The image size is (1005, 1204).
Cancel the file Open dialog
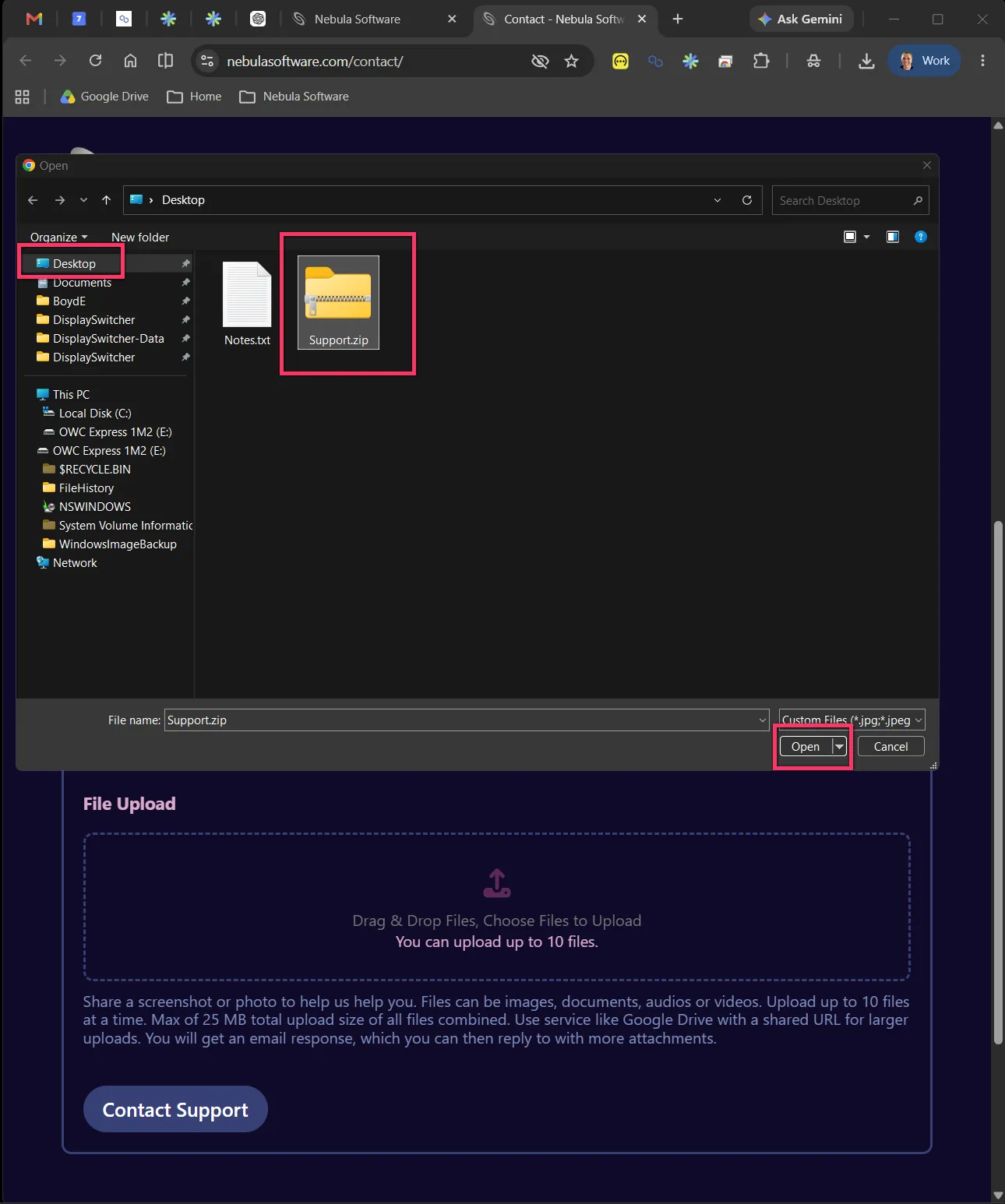click(890, 747)
